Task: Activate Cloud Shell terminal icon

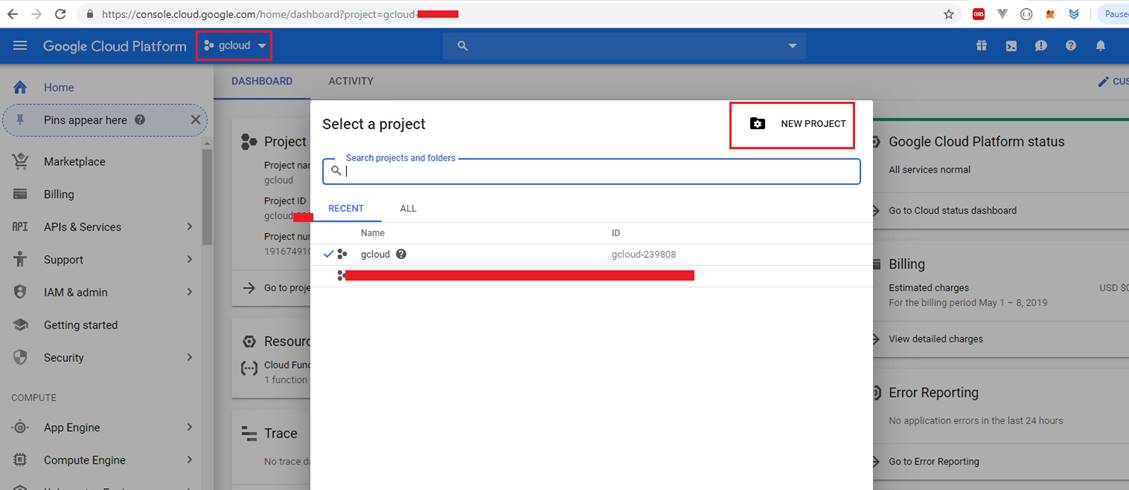Action: 1011,45
